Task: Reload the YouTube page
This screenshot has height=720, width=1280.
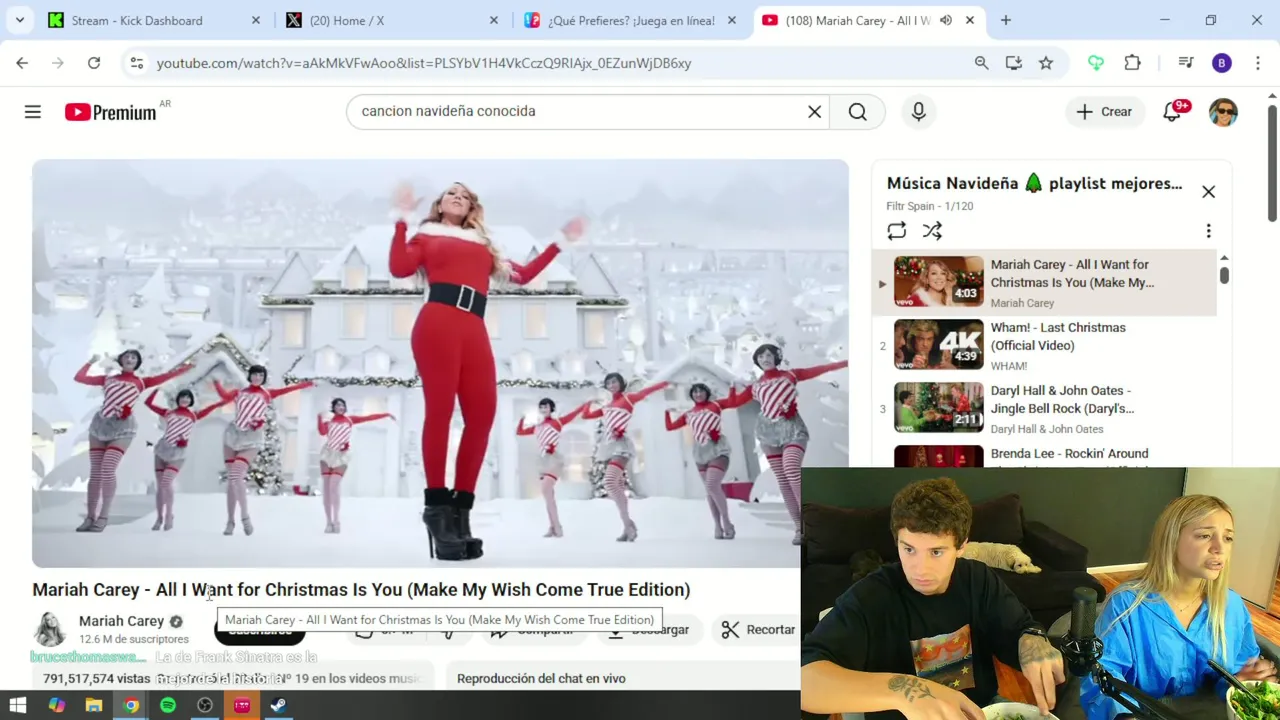Action: (94, 63)
